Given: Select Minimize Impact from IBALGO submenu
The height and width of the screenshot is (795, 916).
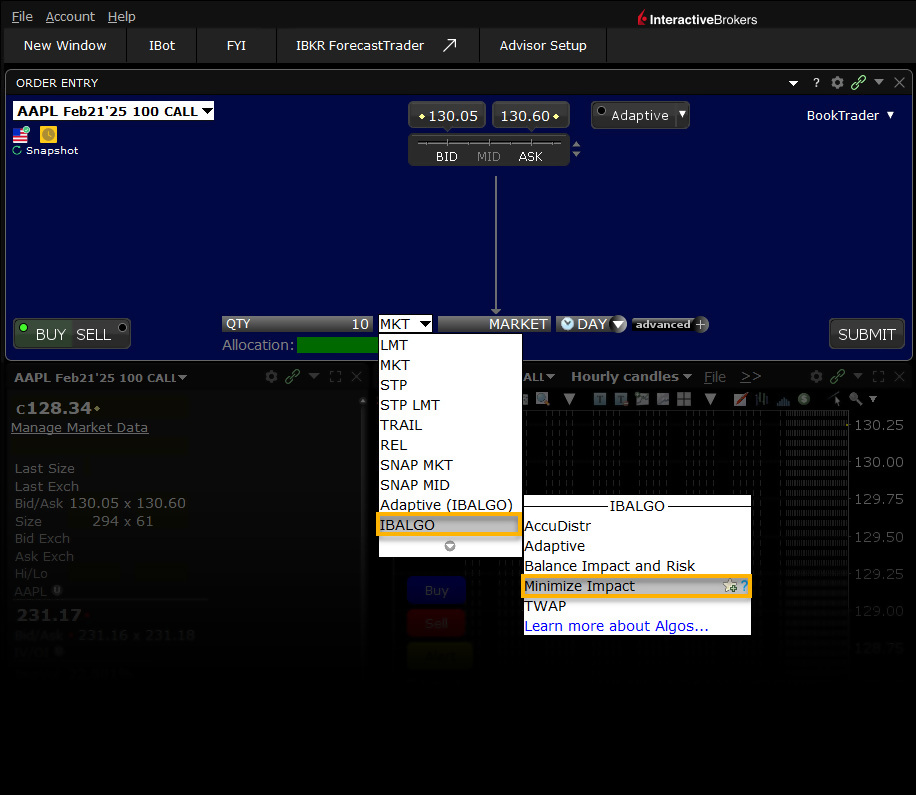Looking at the screenshot, I should (580, 586).
